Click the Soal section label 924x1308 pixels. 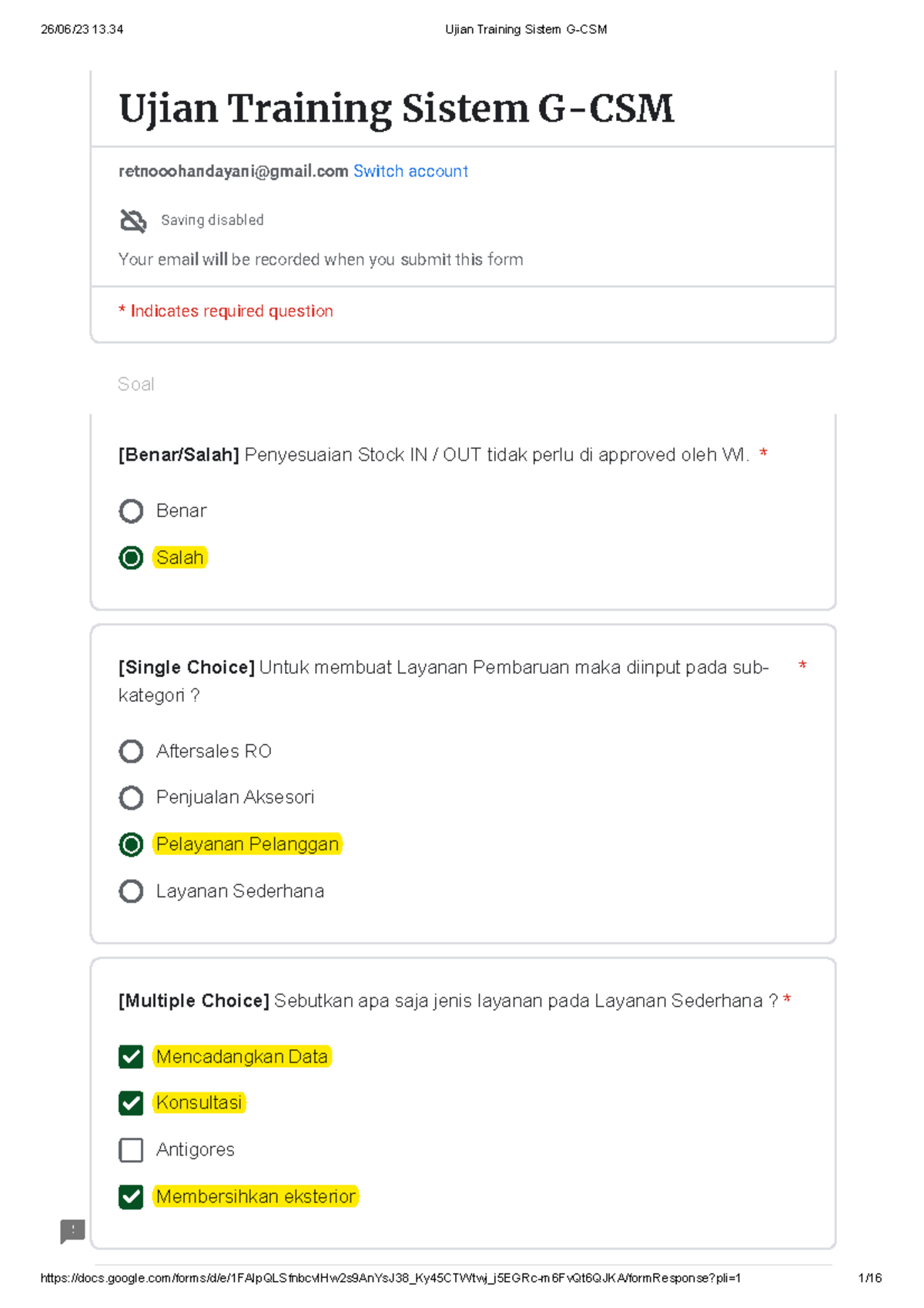point(136,384)
